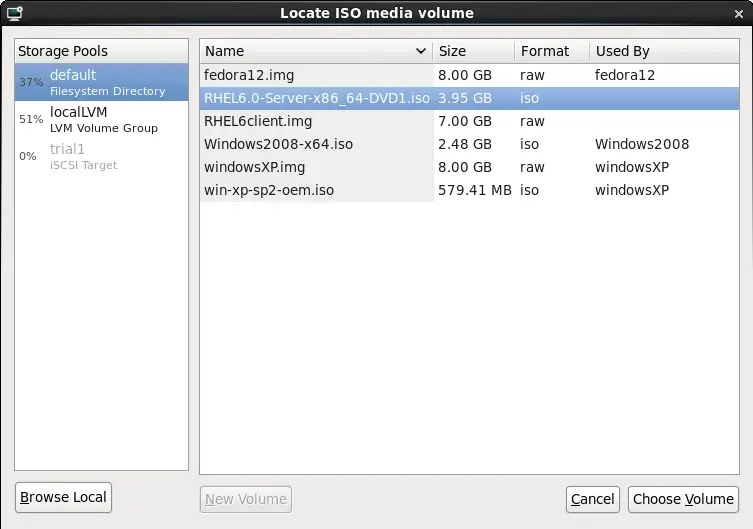This screenshot has height=529, width=753.
Task: Select the windowsXP.img volume
Action: (x=254, y=167)
